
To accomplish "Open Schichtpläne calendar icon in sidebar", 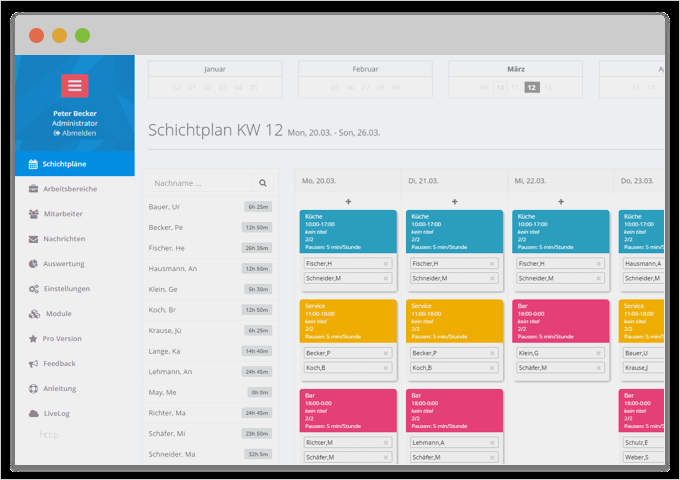I will (x=33, y=164).
